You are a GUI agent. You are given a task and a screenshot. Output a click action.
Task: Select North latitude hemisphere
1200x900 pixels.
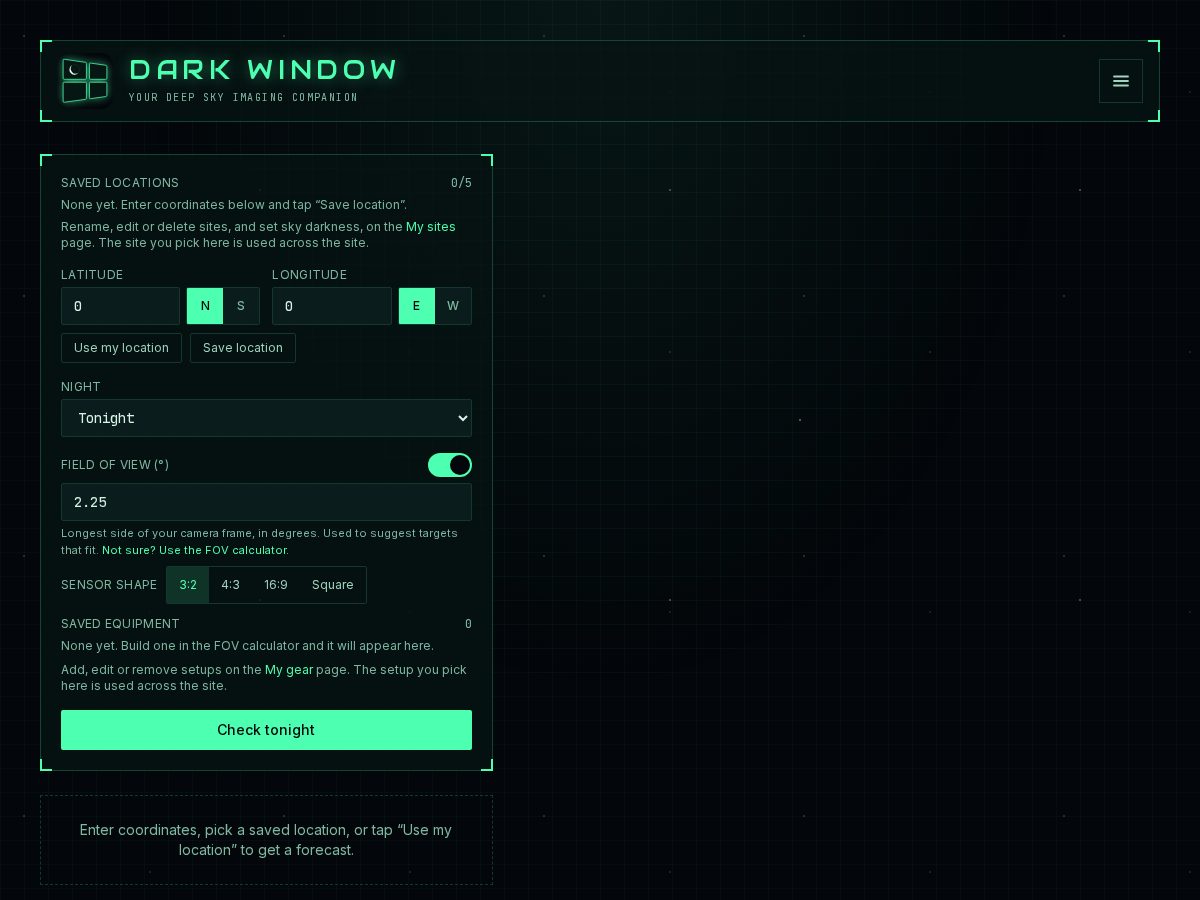pyautogui.click(x=205, y=306)
